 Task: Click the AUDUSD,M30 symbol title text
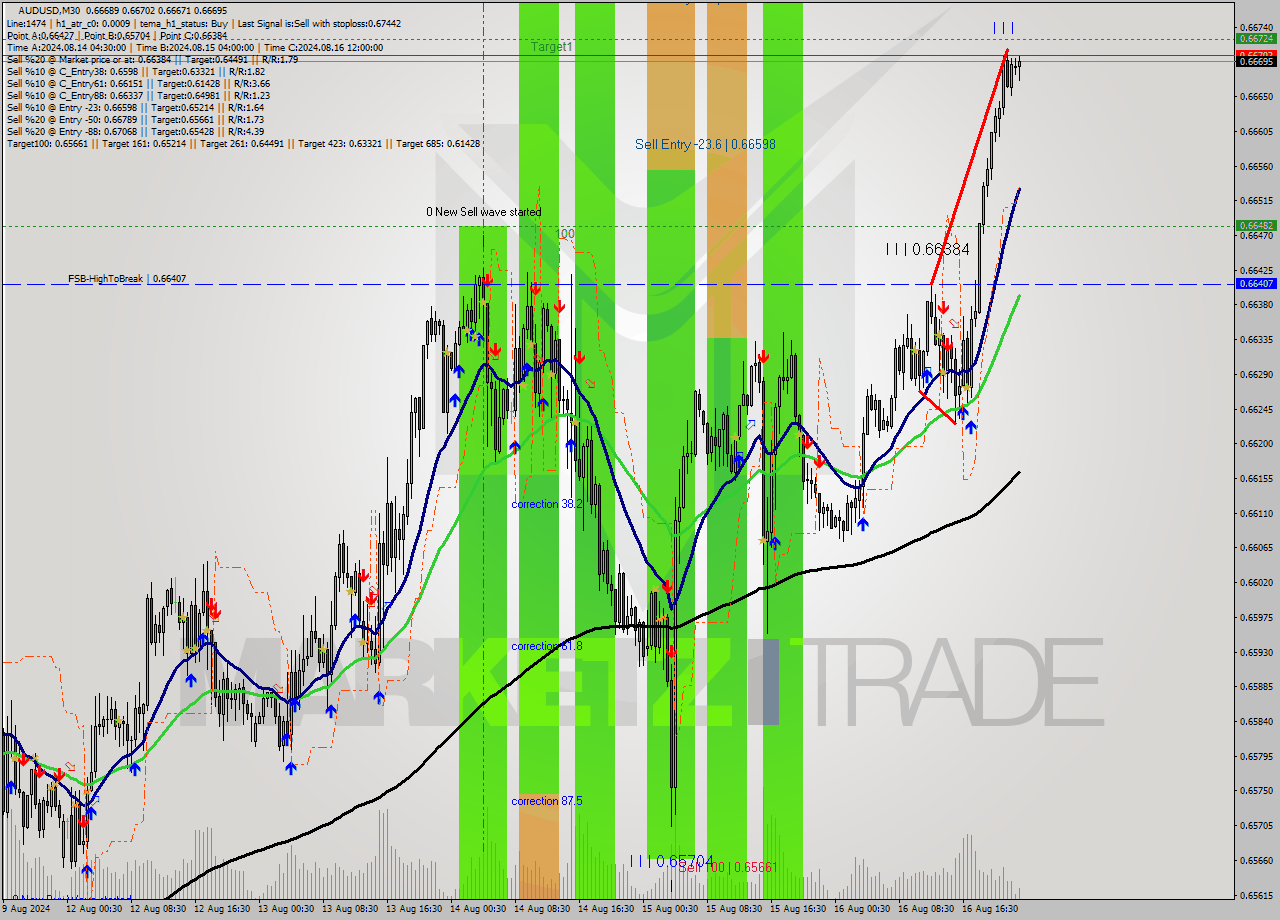point(49,10)
